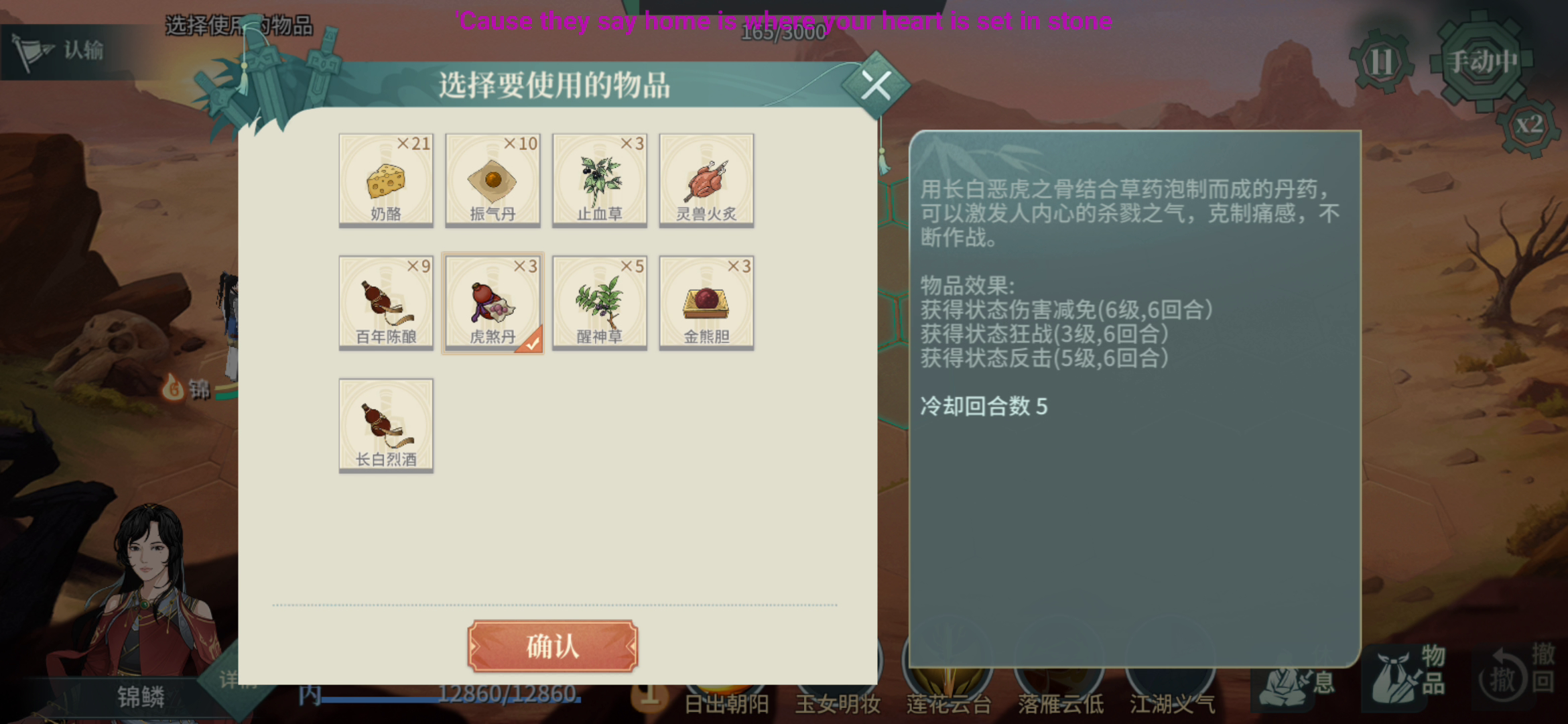Click the internal energy bar 12860/12860
1568x724 pixels.
[450, 695]
